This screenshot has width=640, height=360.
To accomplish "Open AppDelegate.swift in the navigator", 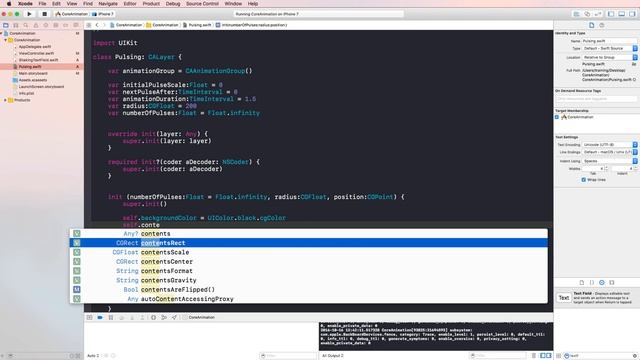I will [35, 47].
